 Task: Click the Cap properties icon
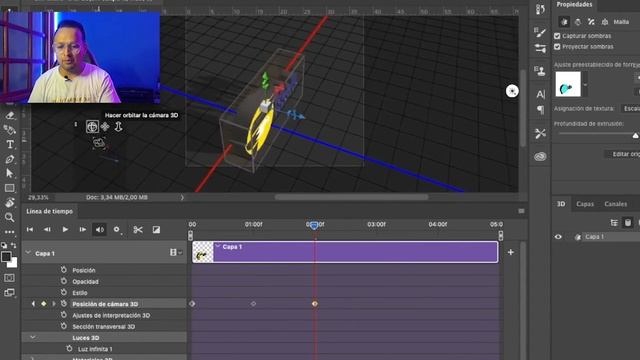pos(591,22)
